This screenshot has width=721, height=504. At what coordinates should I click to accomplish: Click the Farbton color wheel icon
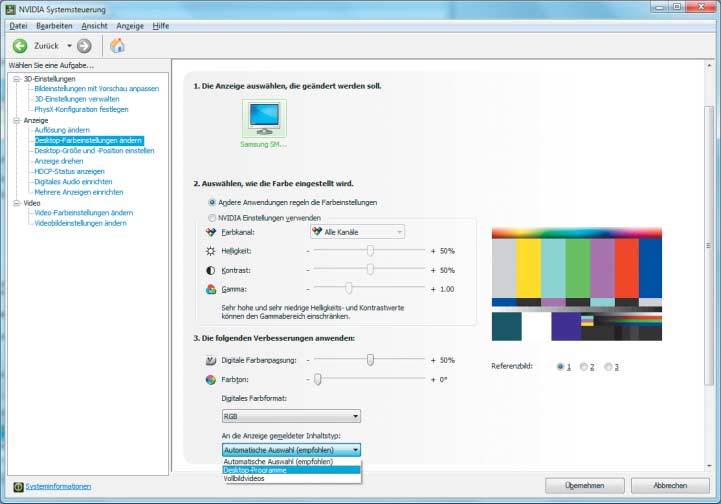pyautogui.click(x=211, y=380)
